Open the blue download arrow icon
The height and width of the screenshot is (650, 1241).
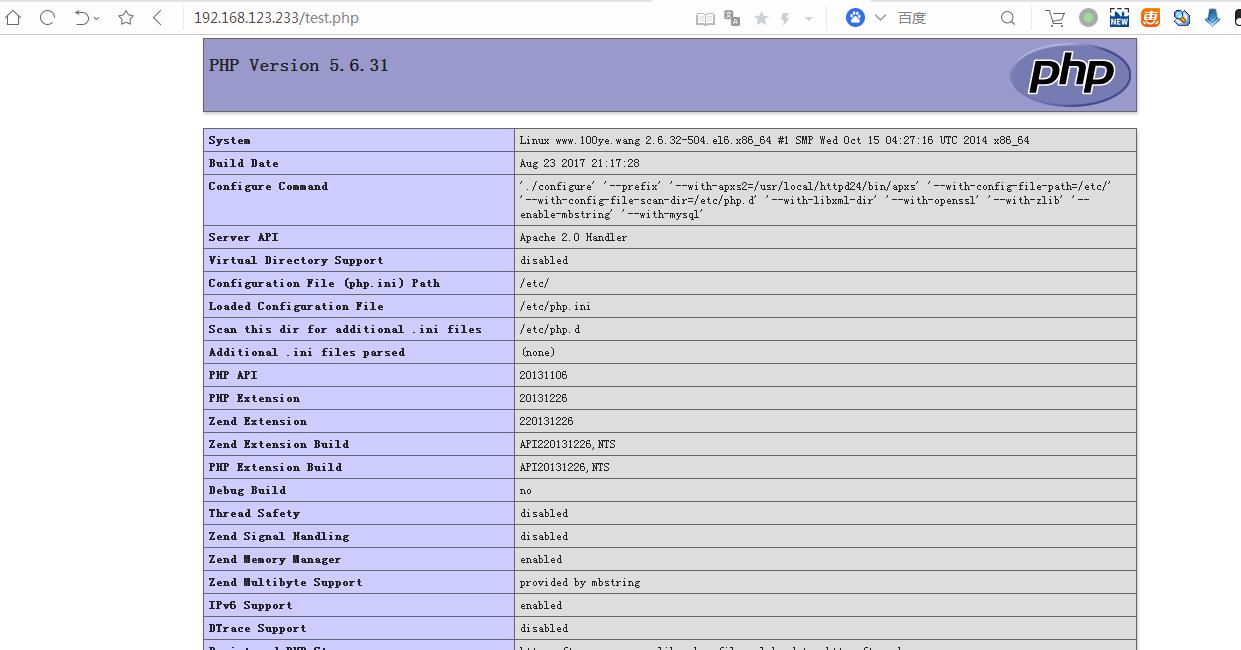pyautogui.click(x=1213, y=18)
